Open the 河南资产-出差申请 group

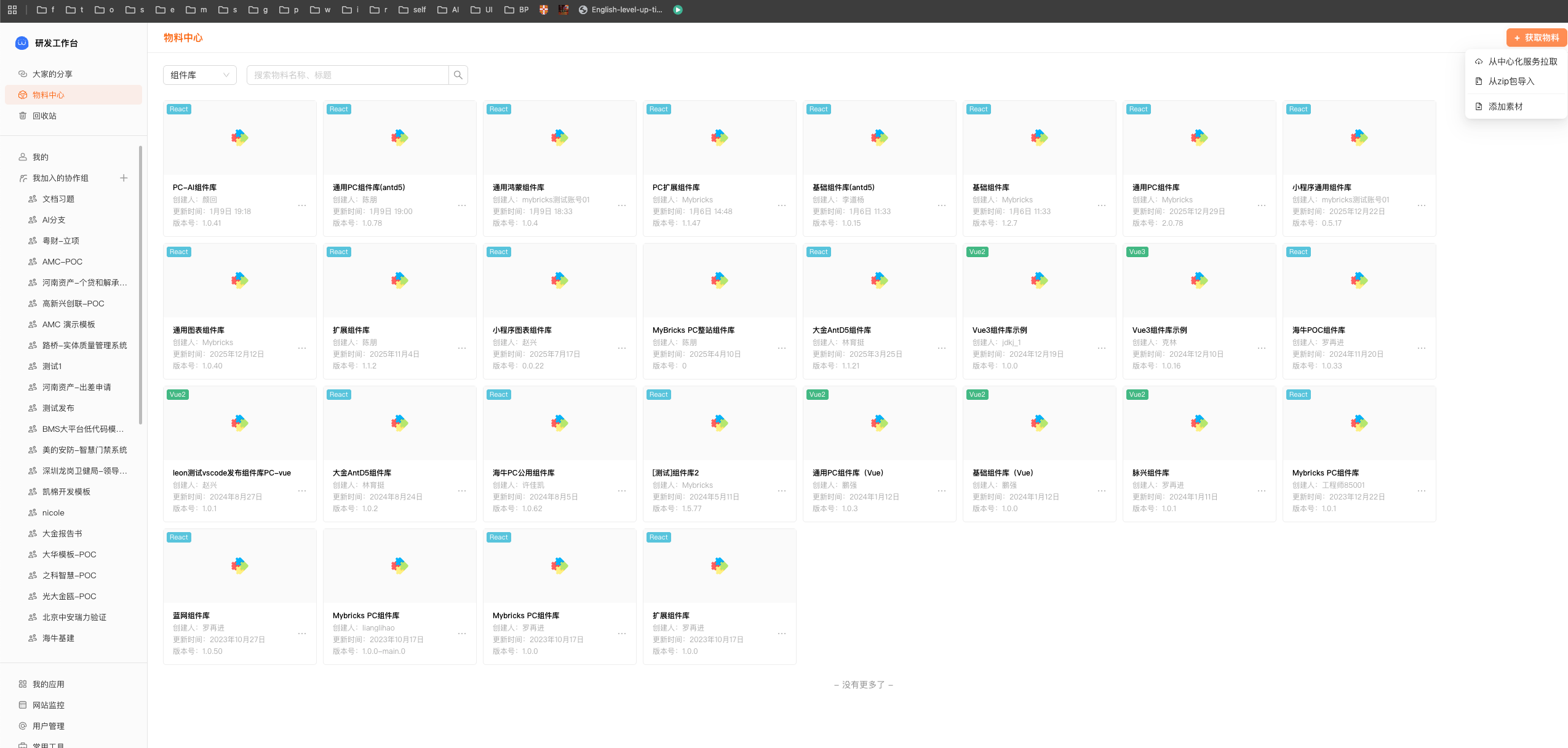pyautogui.click(x=76, y=387)
